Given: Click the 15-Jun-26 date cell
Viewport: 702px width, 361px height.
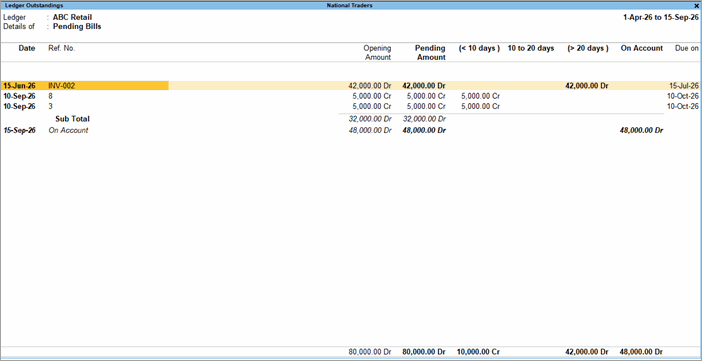Looking at the screenshot, I should tap(19, 86).
